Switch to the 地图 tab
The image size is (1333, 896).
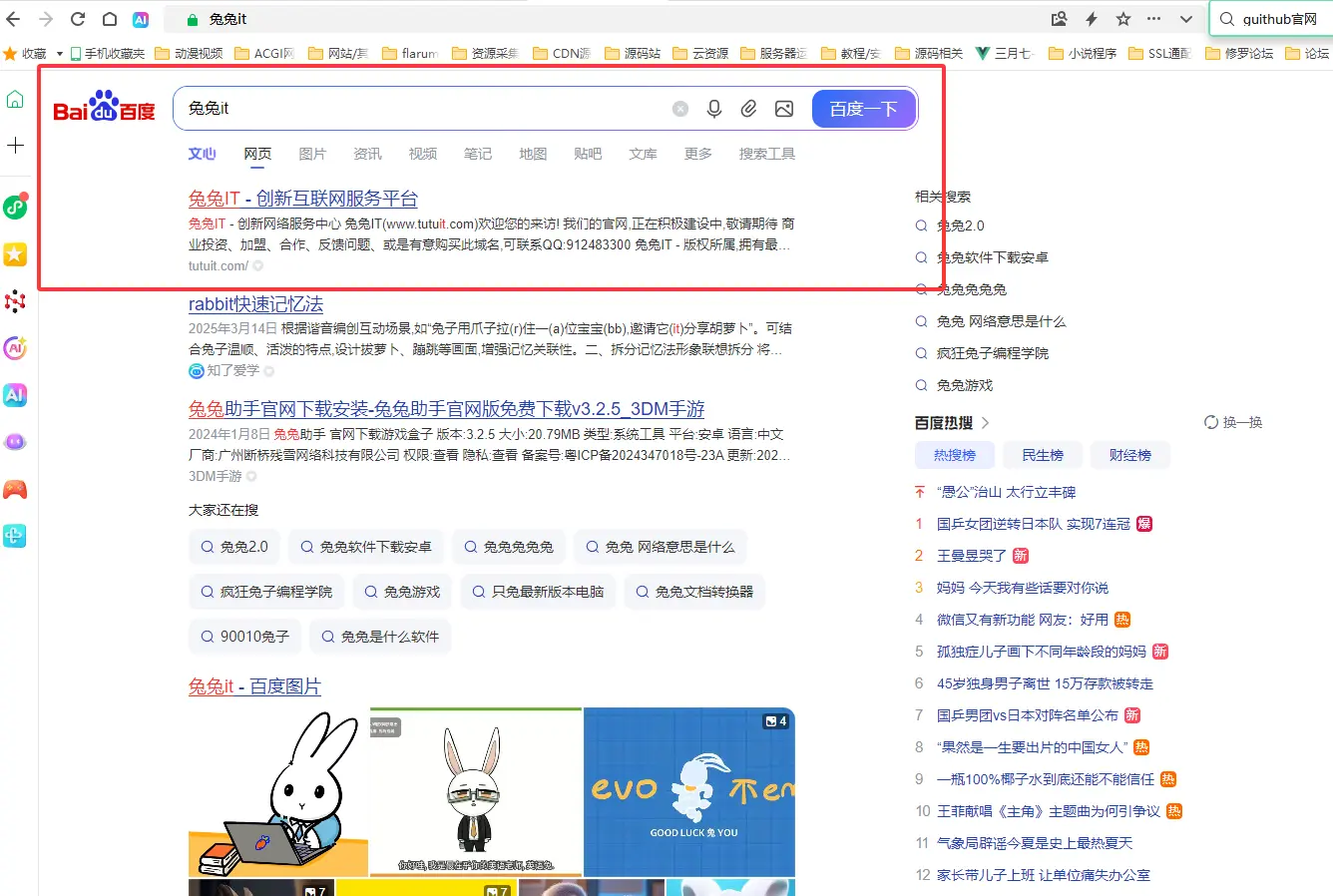(533, 154)
